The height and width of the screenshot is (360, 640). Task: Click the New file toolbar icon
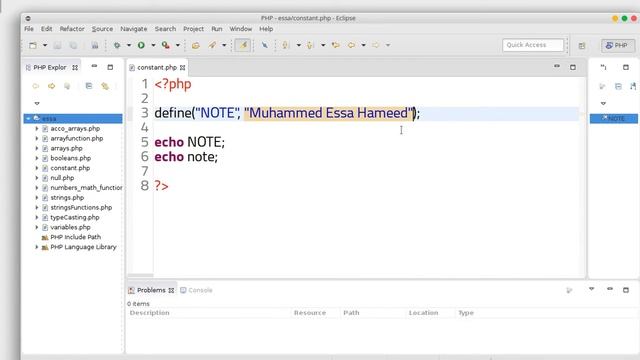[x=33, y=45]
